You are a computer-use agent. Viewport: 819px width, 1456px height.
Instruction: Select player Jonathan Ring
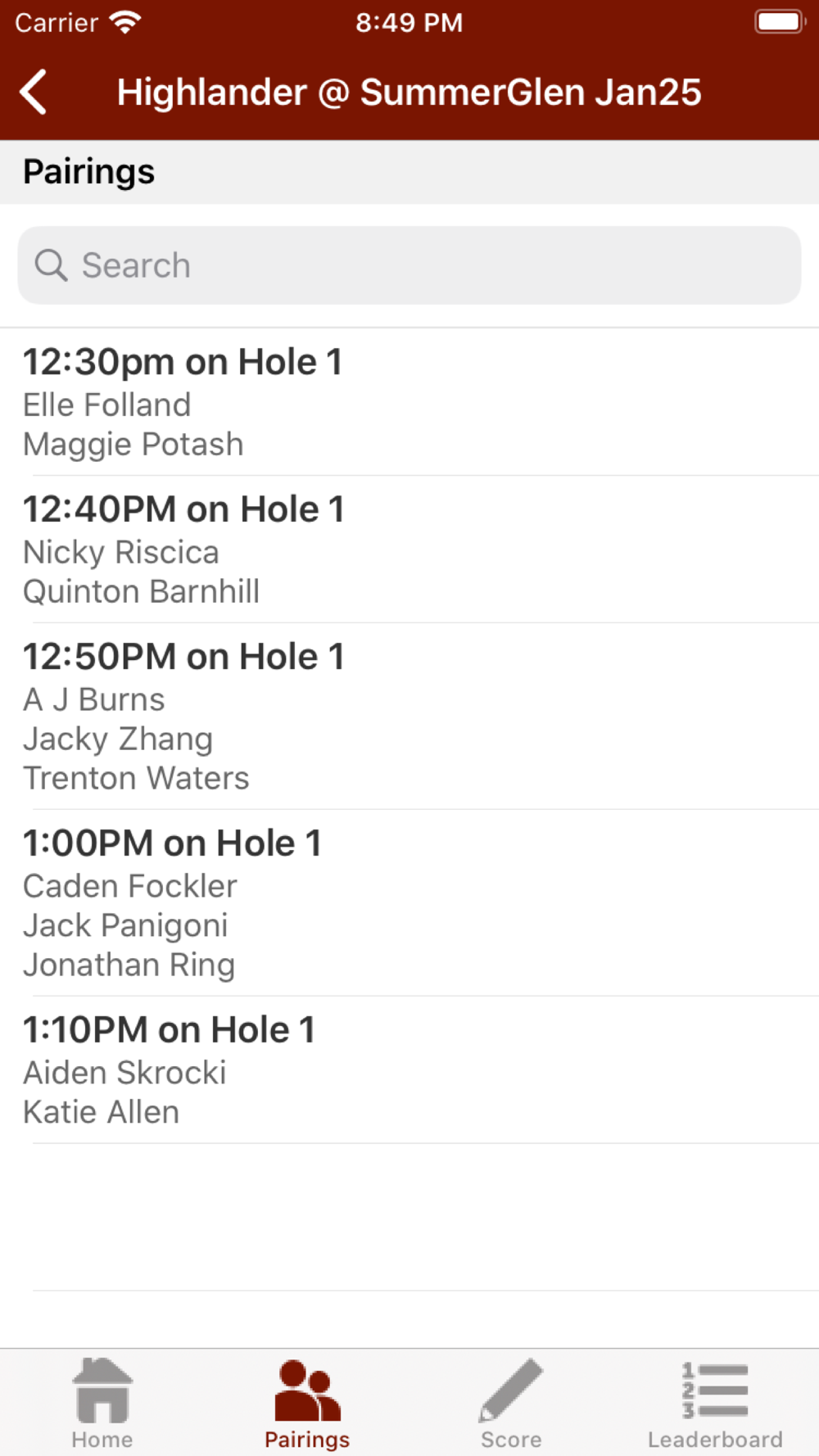click(x=129, y=965)
